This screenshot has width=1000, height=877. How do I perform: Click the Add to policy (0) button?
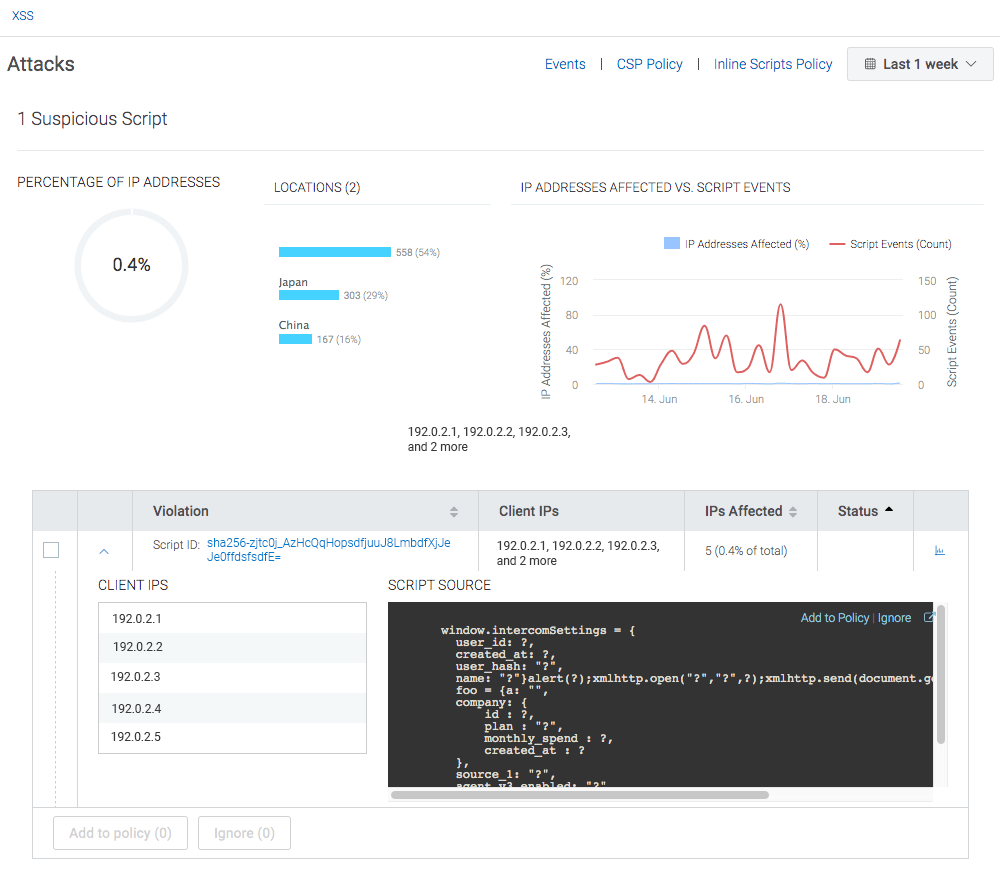(121, 833)
